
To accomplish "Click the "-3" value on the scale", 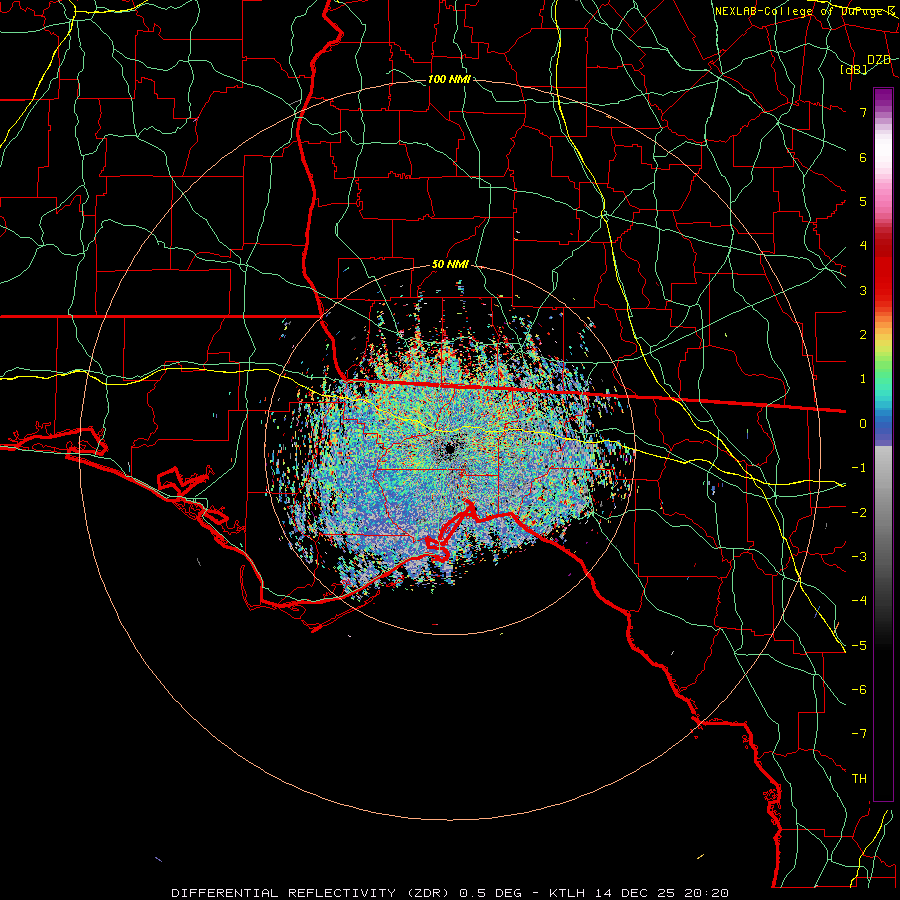I will coord(859,557).
